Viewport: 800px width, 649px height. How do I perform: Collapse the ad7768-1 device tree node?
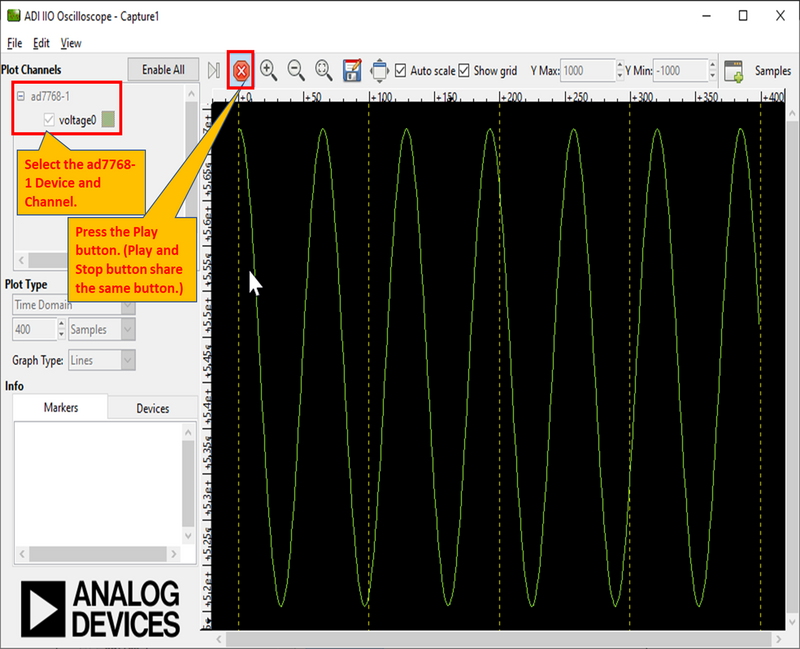pyautogui.click(x=20, y=96)
